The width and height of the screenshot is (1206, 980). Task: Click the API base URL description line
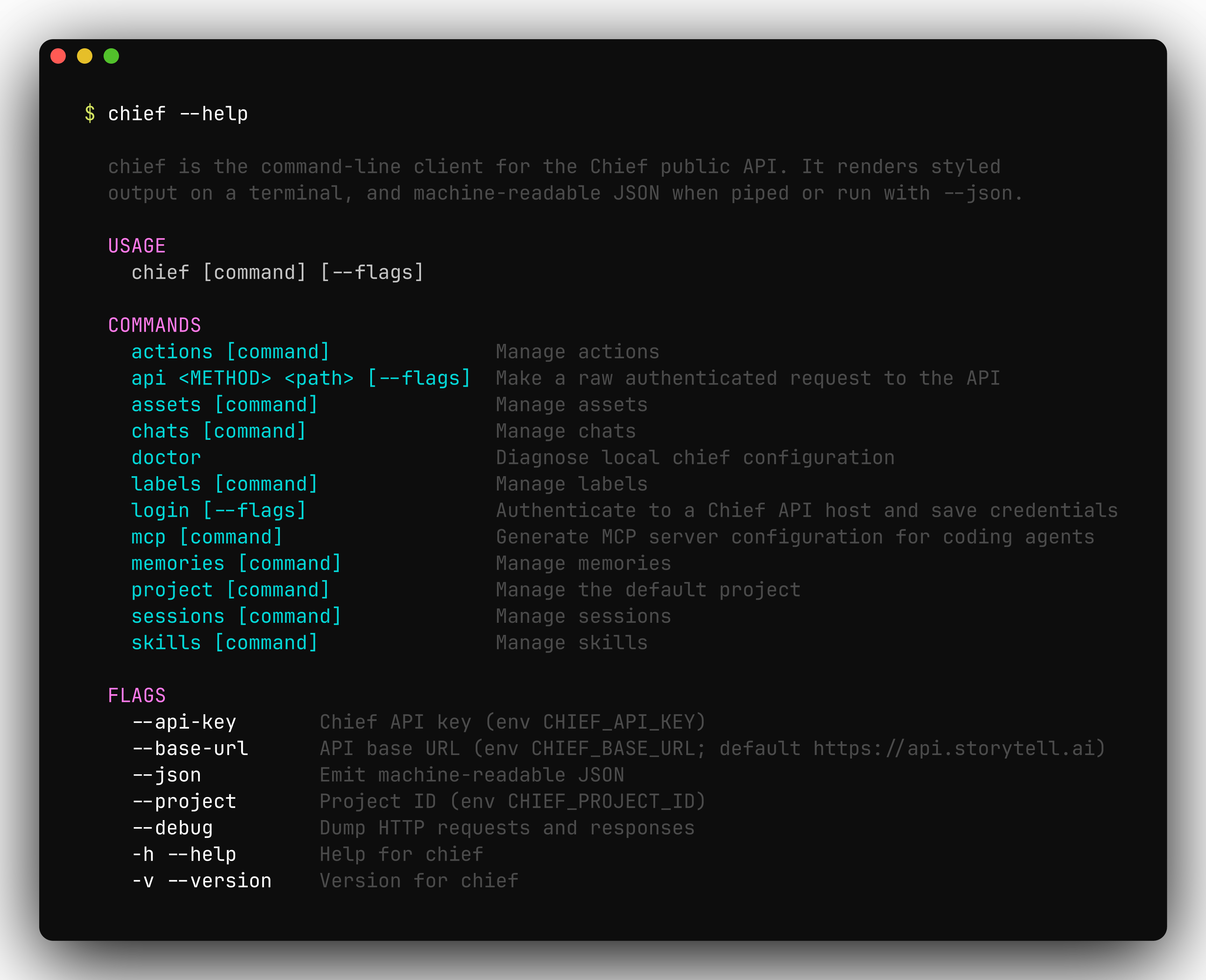click(713, 748)
